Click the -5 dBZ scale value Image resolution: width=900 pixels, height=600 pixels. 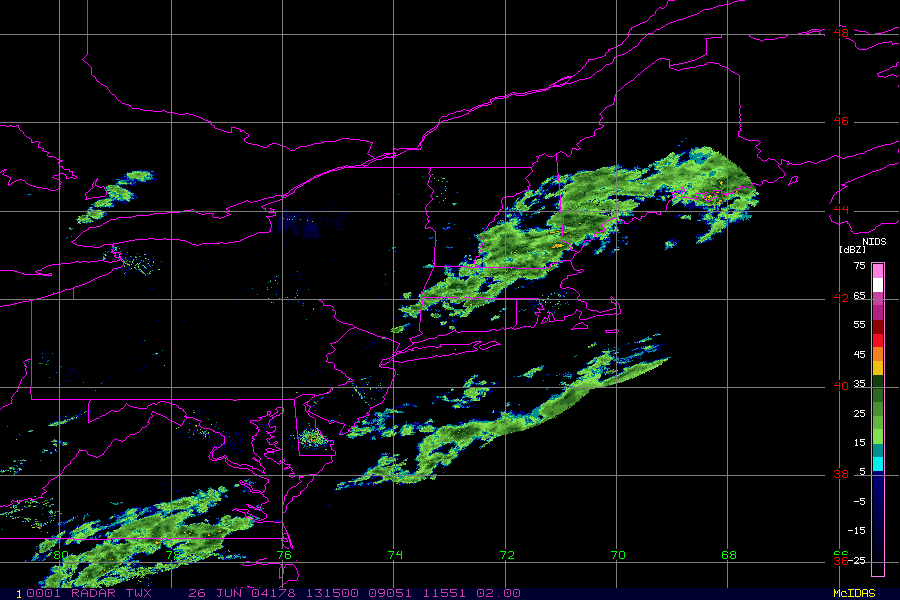coord(859,502)
